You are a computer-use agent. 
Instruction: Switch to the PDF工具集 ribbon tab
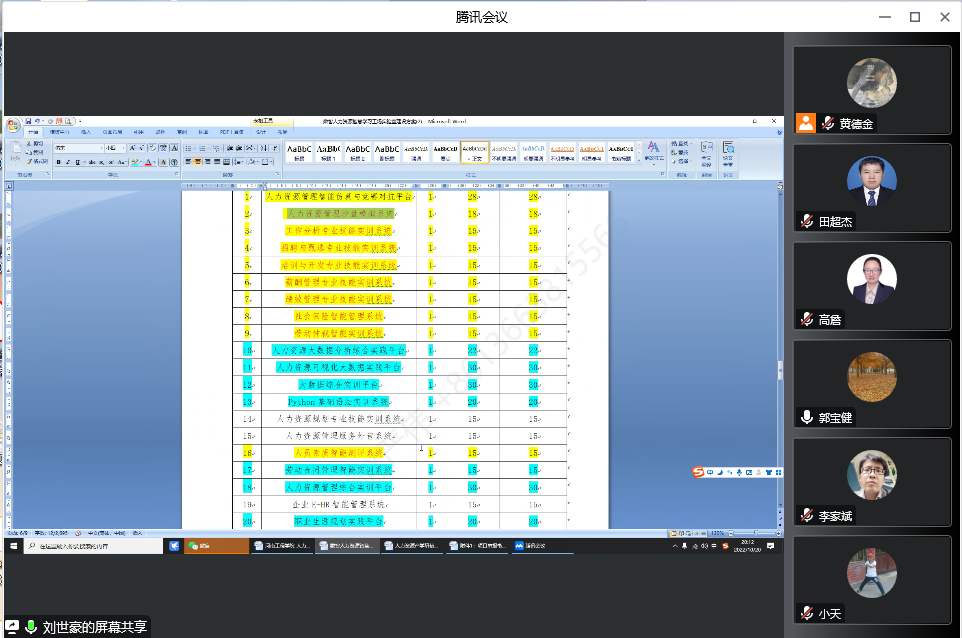[232, 132]
